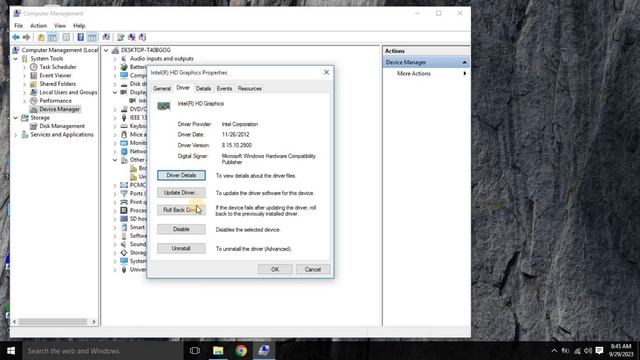Click OK in the Properties dialog

click(275, 269)
